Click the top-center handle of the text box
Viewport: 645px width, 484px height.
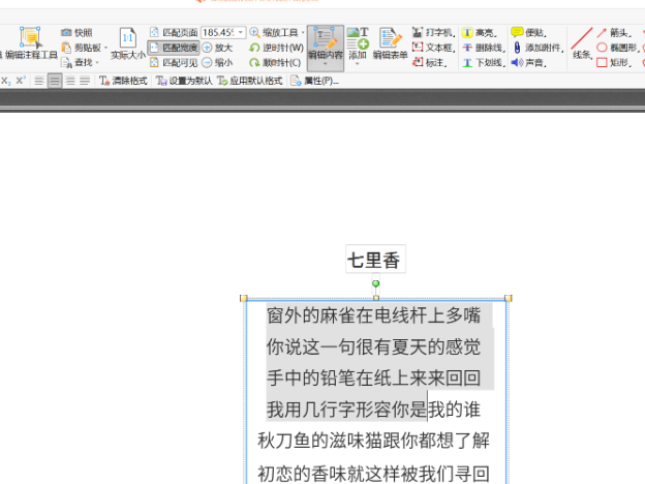tap(376, 298)
